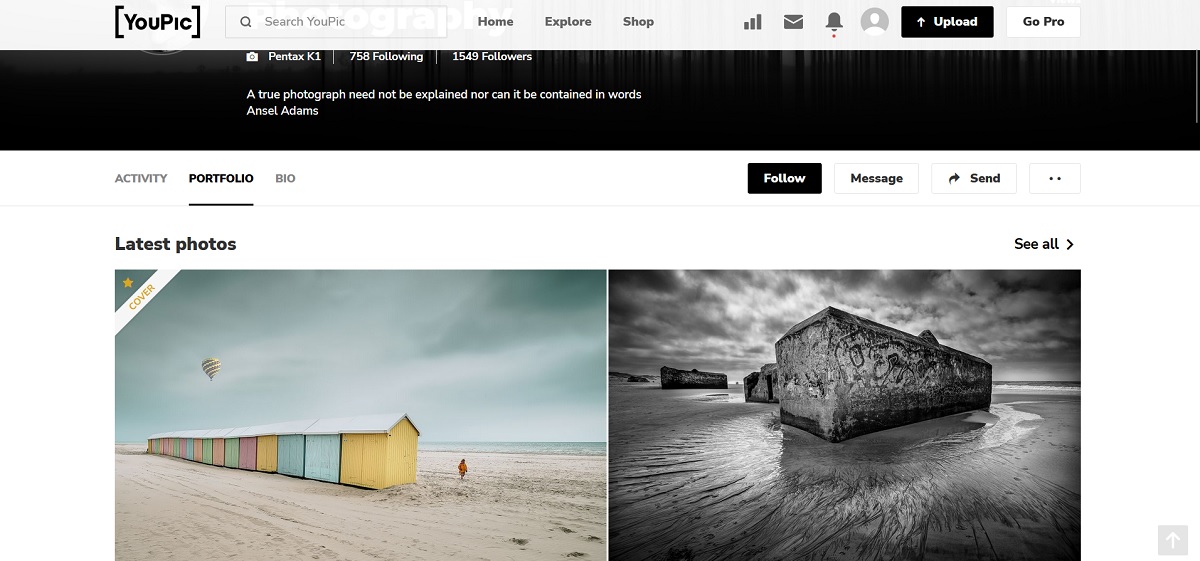
Task: Click the Pentax K1 camera label
Action: coord(294,57)
